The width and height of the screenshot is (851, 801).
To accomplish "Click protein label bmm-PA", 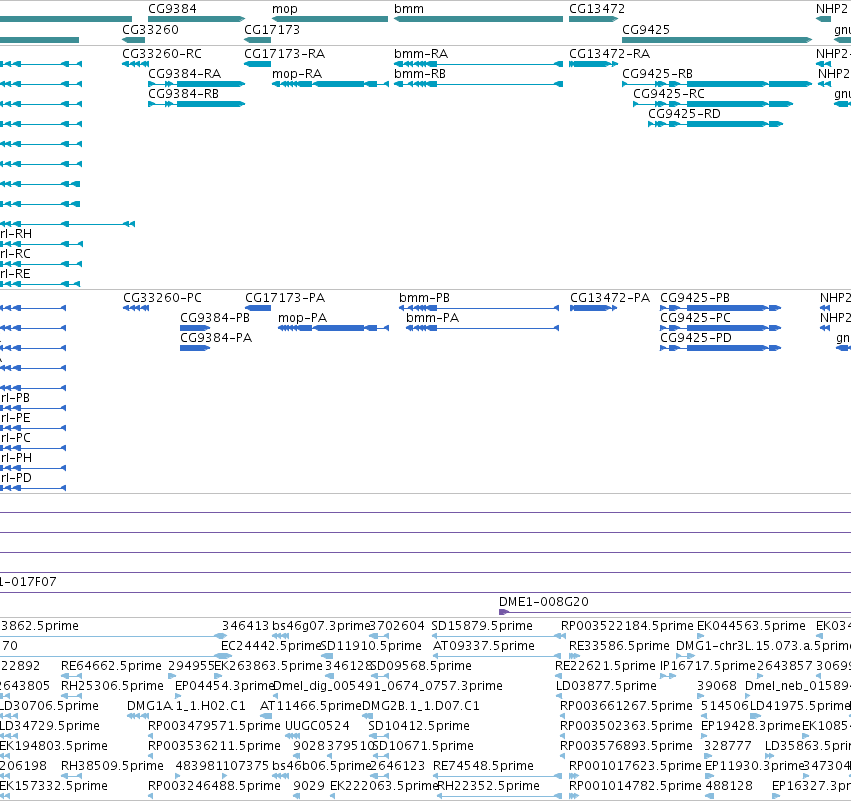I will click(433, 317).
